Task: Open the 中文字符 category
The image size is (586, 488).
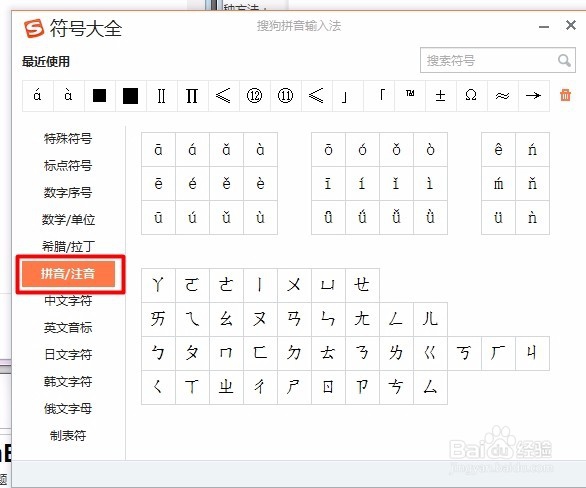Action: coord(68,300)
